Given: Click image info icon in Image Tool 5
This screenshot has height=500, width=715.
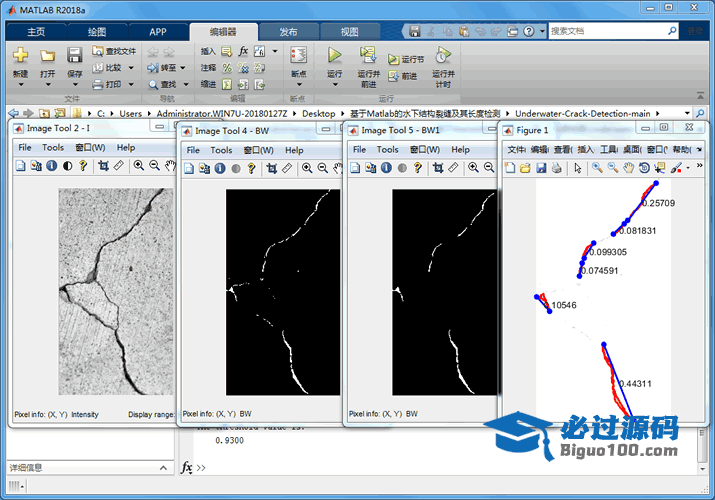Looking at the screenshot, I should click(386, 168).
